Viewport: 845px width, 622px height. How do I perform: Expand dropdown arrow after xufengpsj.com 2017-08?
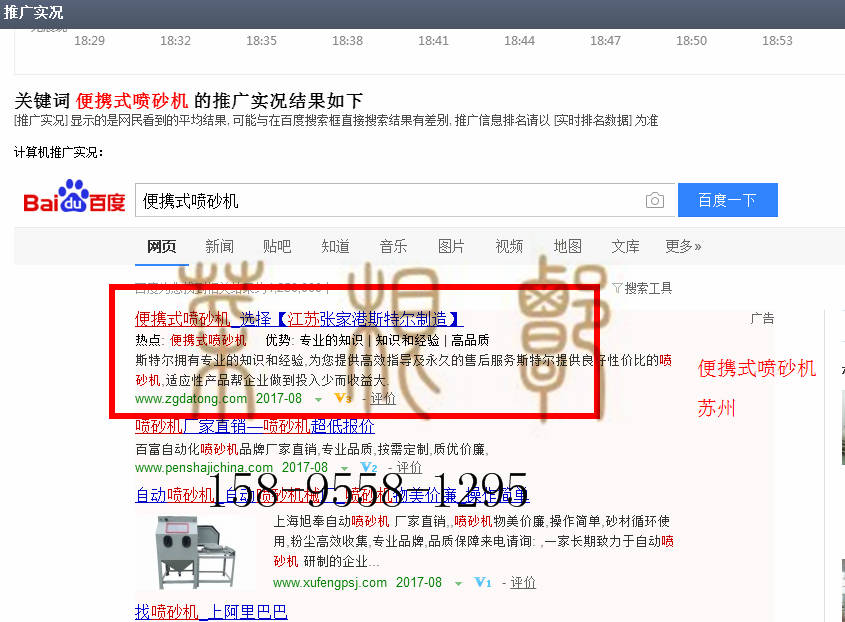coord(458,584)
